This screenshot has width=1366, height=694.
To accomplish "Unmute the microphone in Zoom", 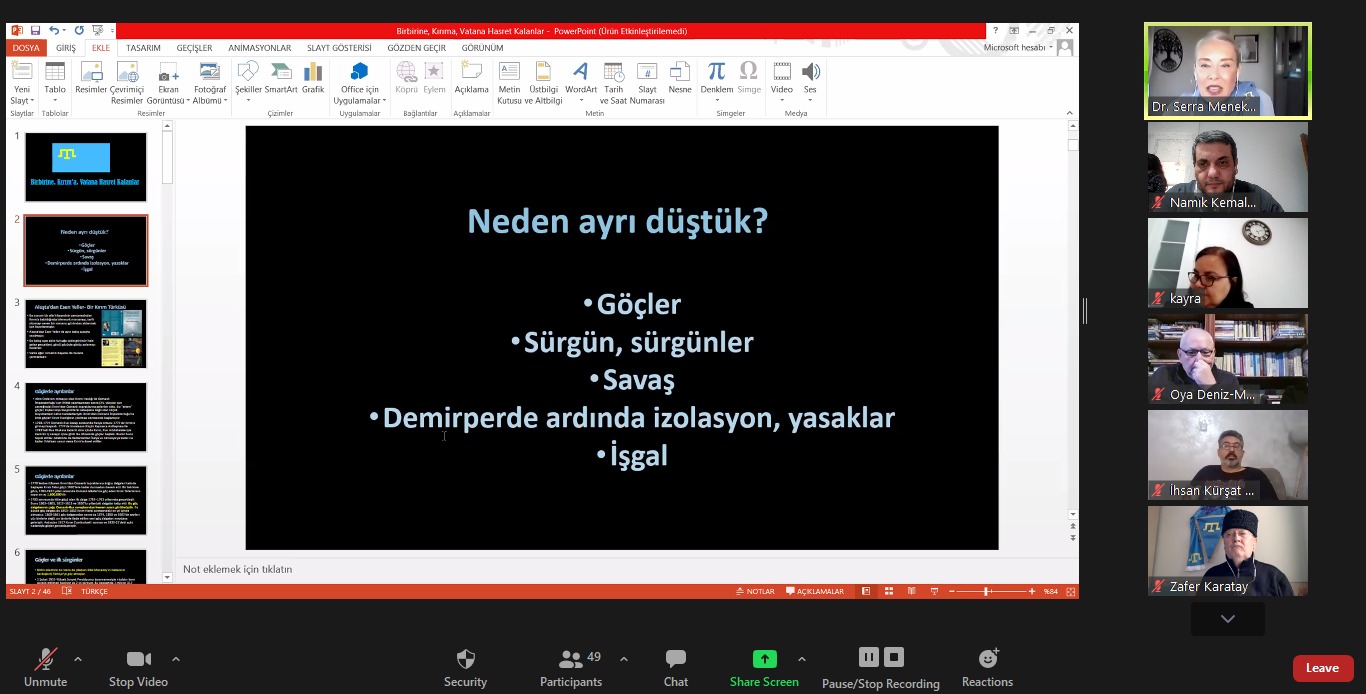I will click(45, 668).
